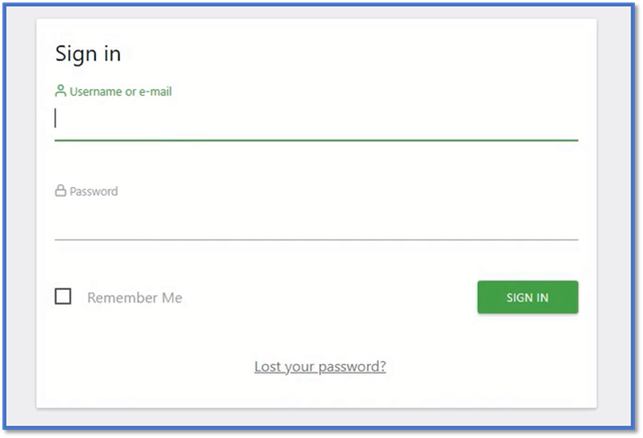Click the green underline of username field
643x438 pixels.
click(316, 140)
